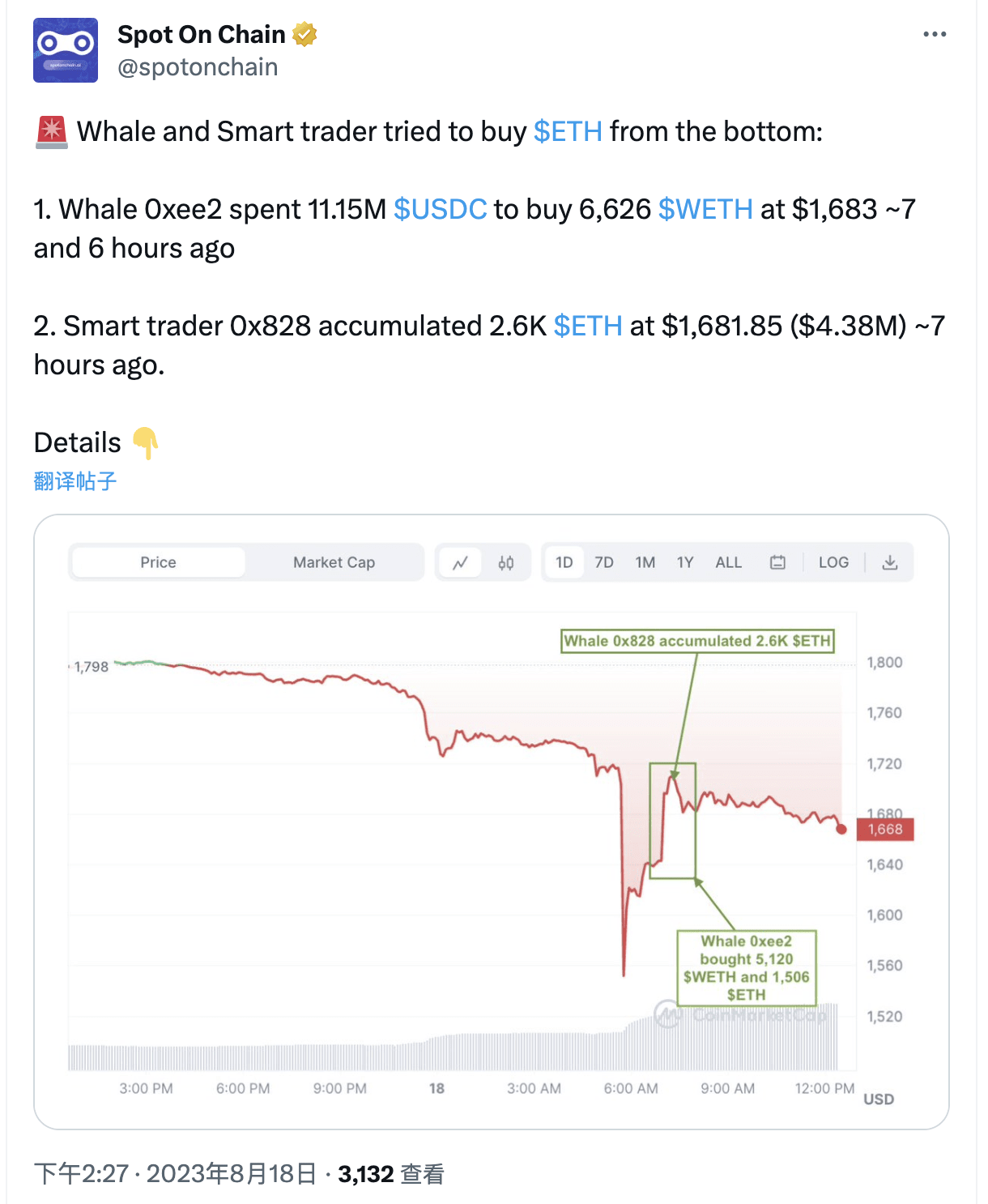Image resolution: width=988 pixels, height=1204 pixels.
Task: Open the three-dot more options menu
Action: coord(935,34)
